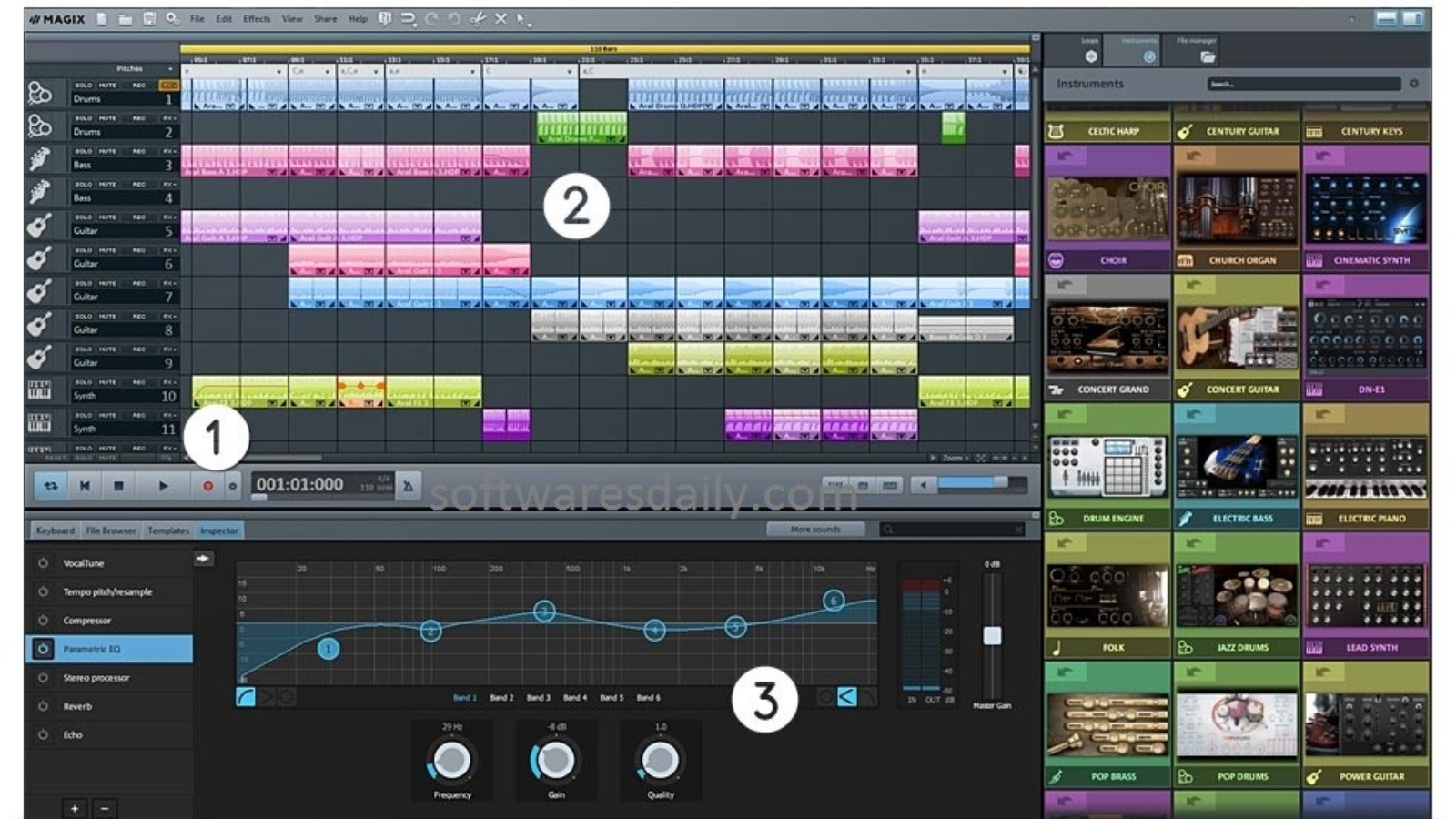The image size is (1456, 819).
Task: Toggle REC on Bass track 3
Action: (139, 151)
